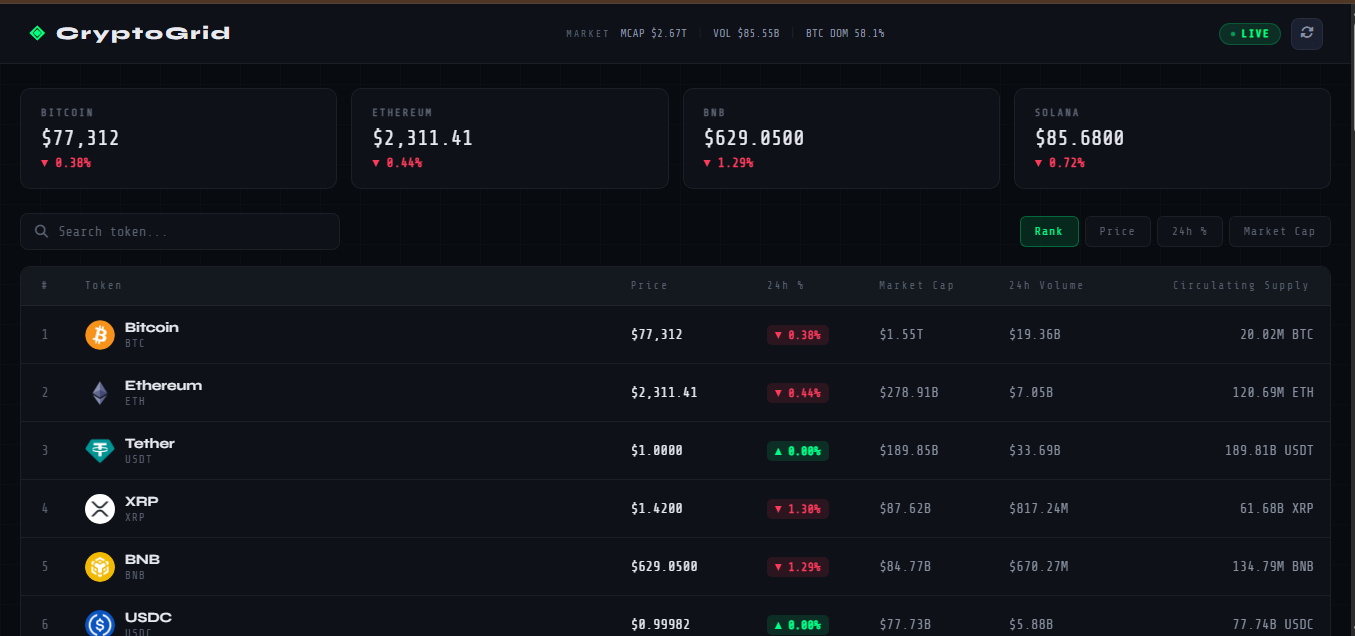Select the BNB name in table row

pyautogui.click(x=142, y=559)
